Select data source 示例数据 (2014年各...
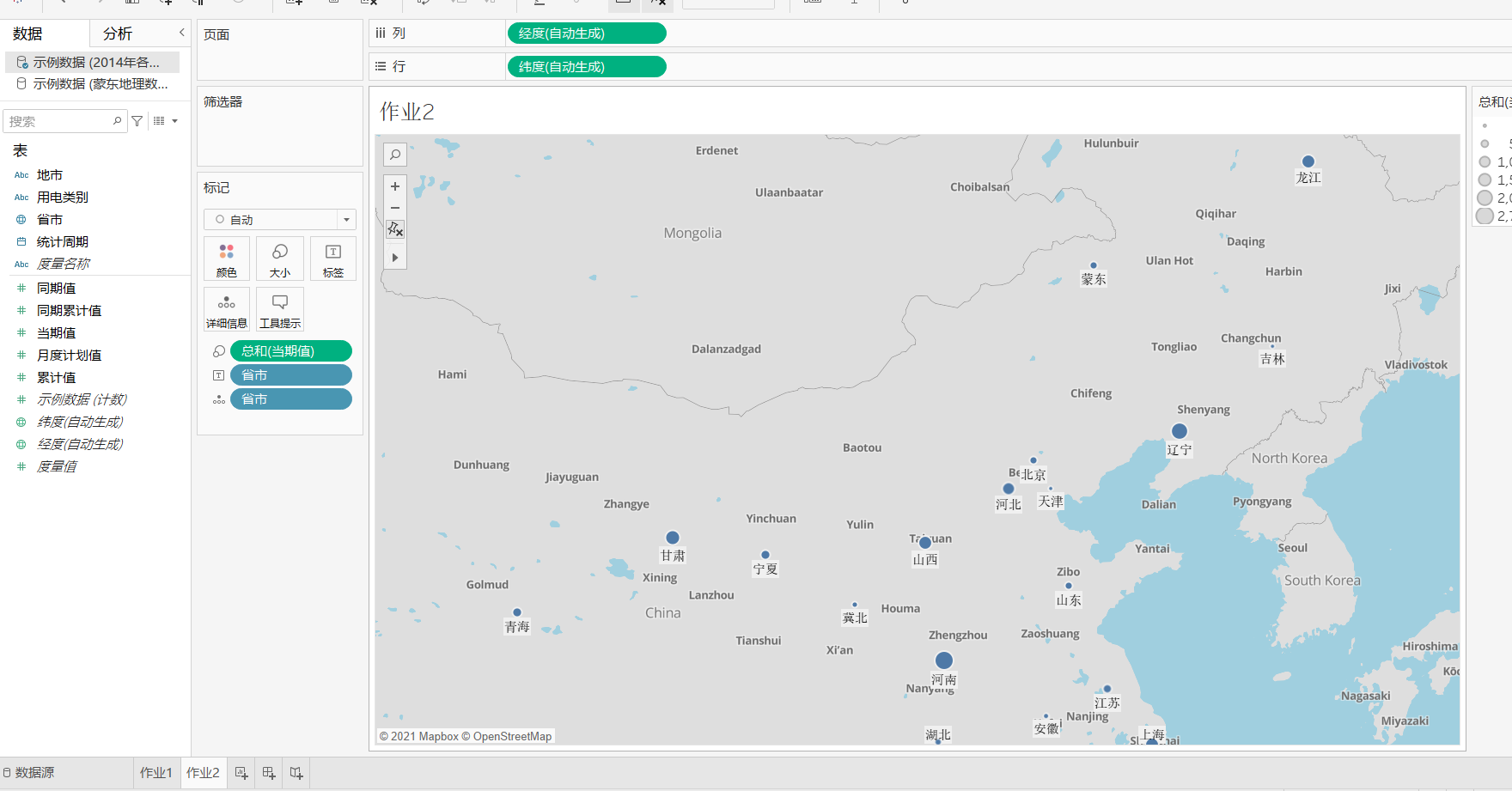This screenshot has width=1512, height=791. (x=93, y=62)
